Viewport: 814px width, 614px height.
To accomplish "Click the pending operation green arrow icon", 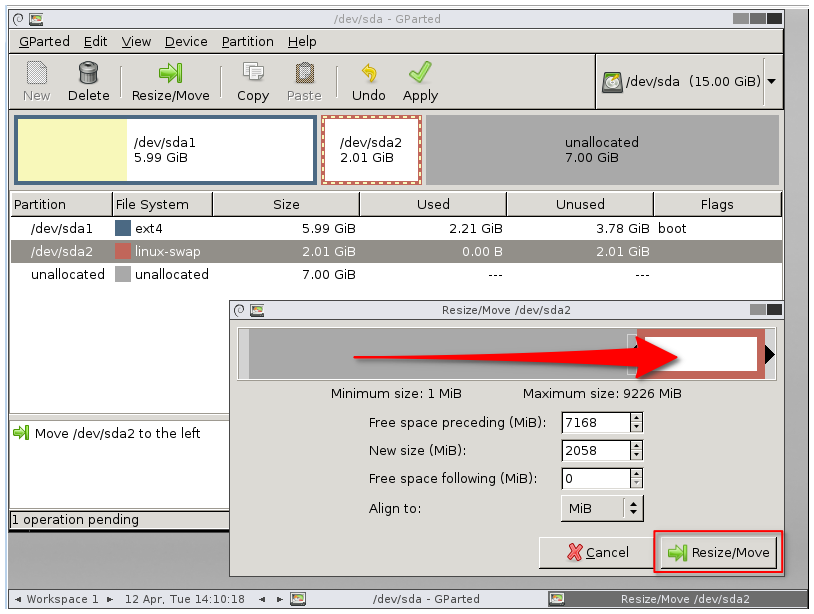I will [21, 432].
